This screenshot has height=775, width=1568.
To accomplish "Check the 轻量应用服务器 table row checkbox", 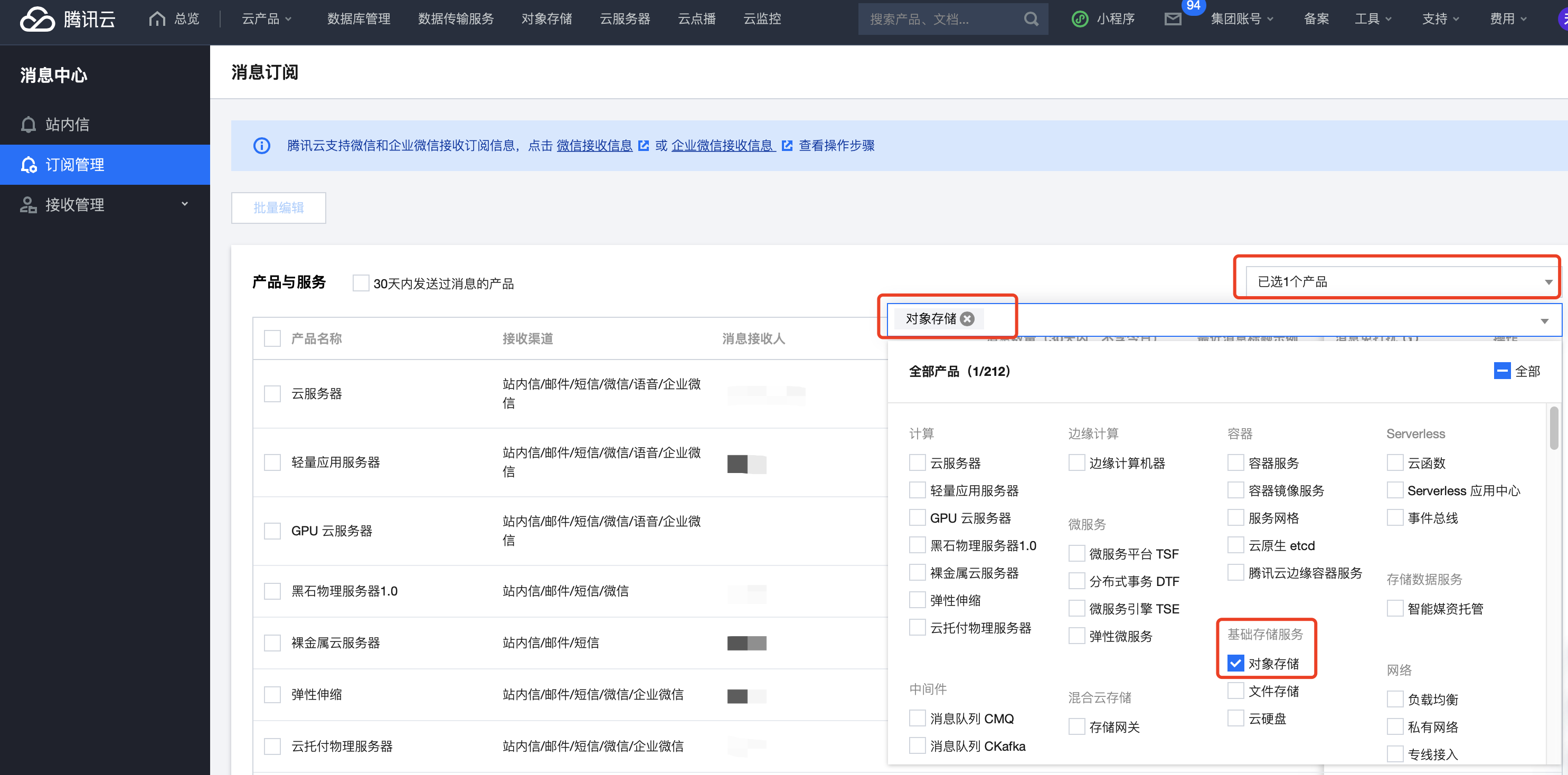I will (272, 462).
